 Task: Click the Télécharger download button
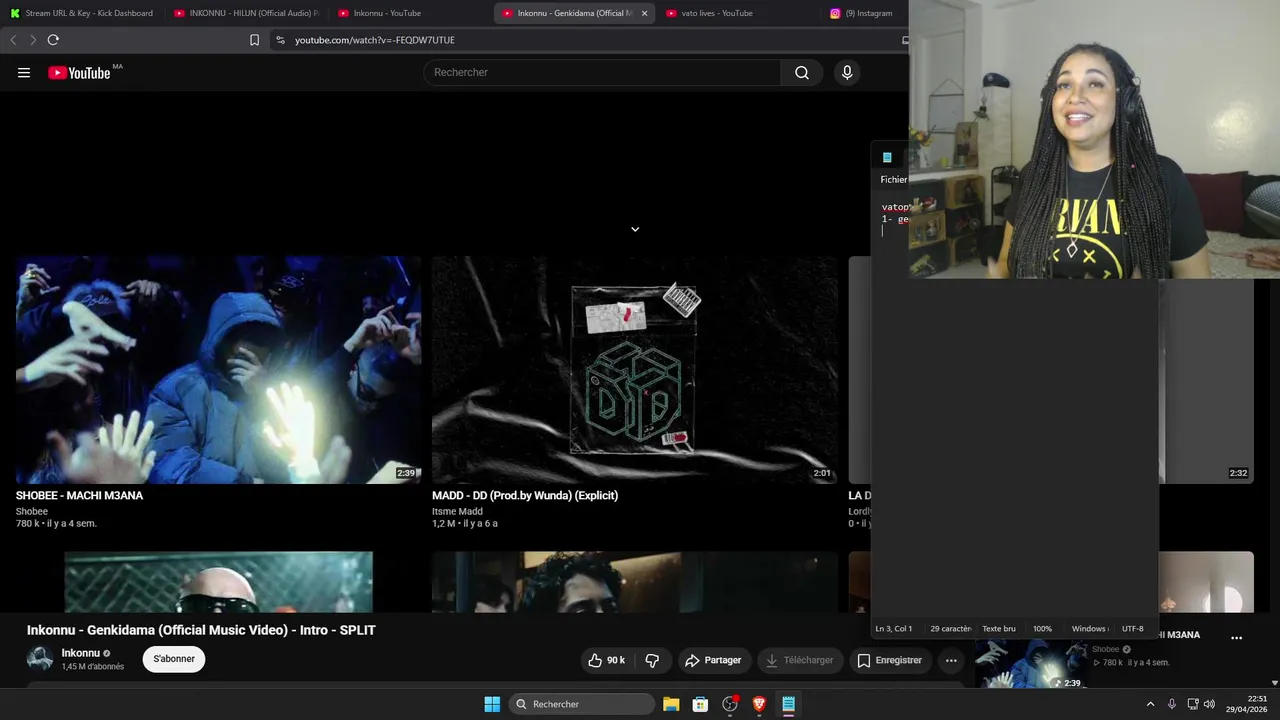pos(799,660)
